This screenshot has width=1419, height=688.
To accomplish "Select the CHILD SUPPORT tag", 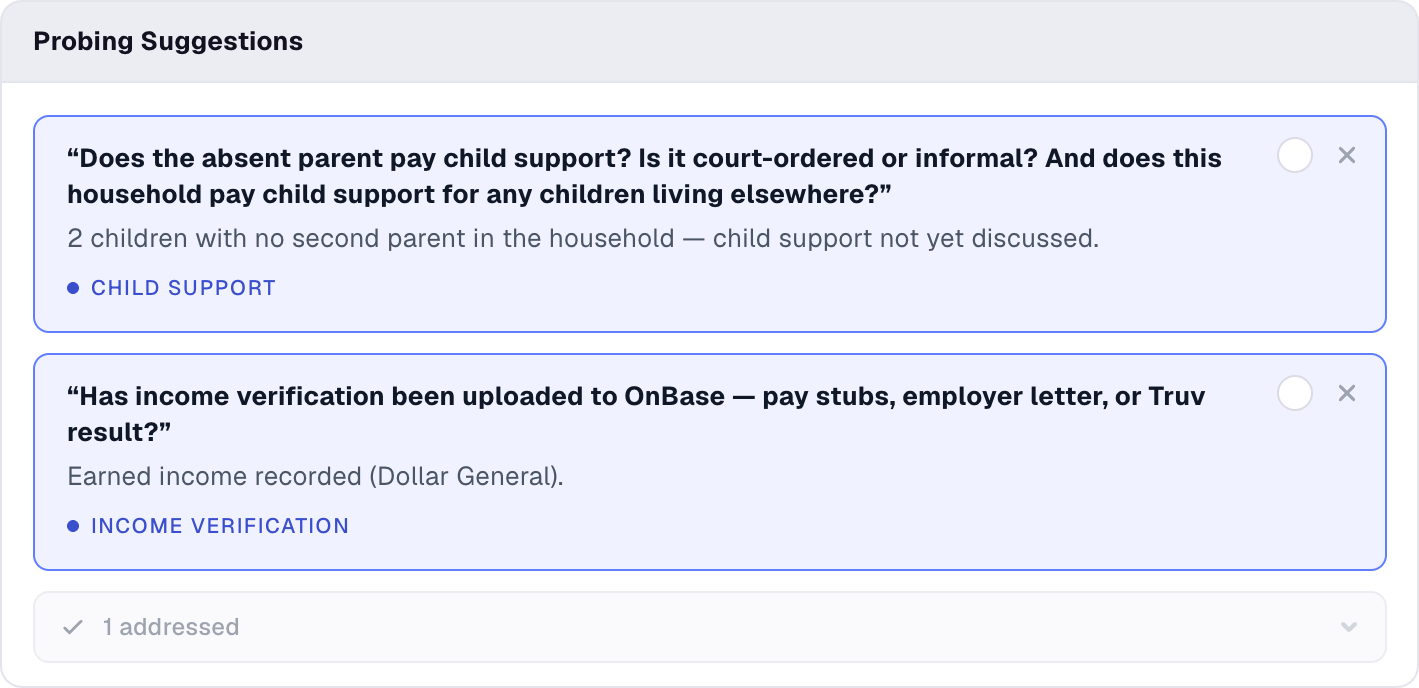I will point(183,288).
